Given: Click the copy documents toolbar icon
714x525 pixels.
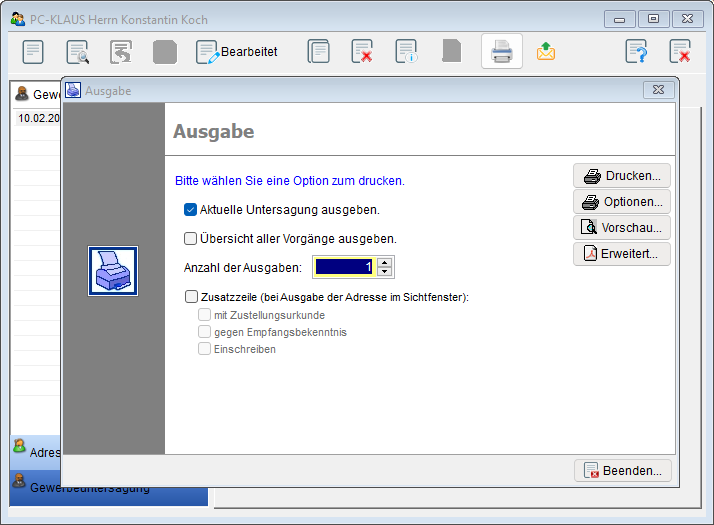Looking at the screenshot, I should click(318, 52).
